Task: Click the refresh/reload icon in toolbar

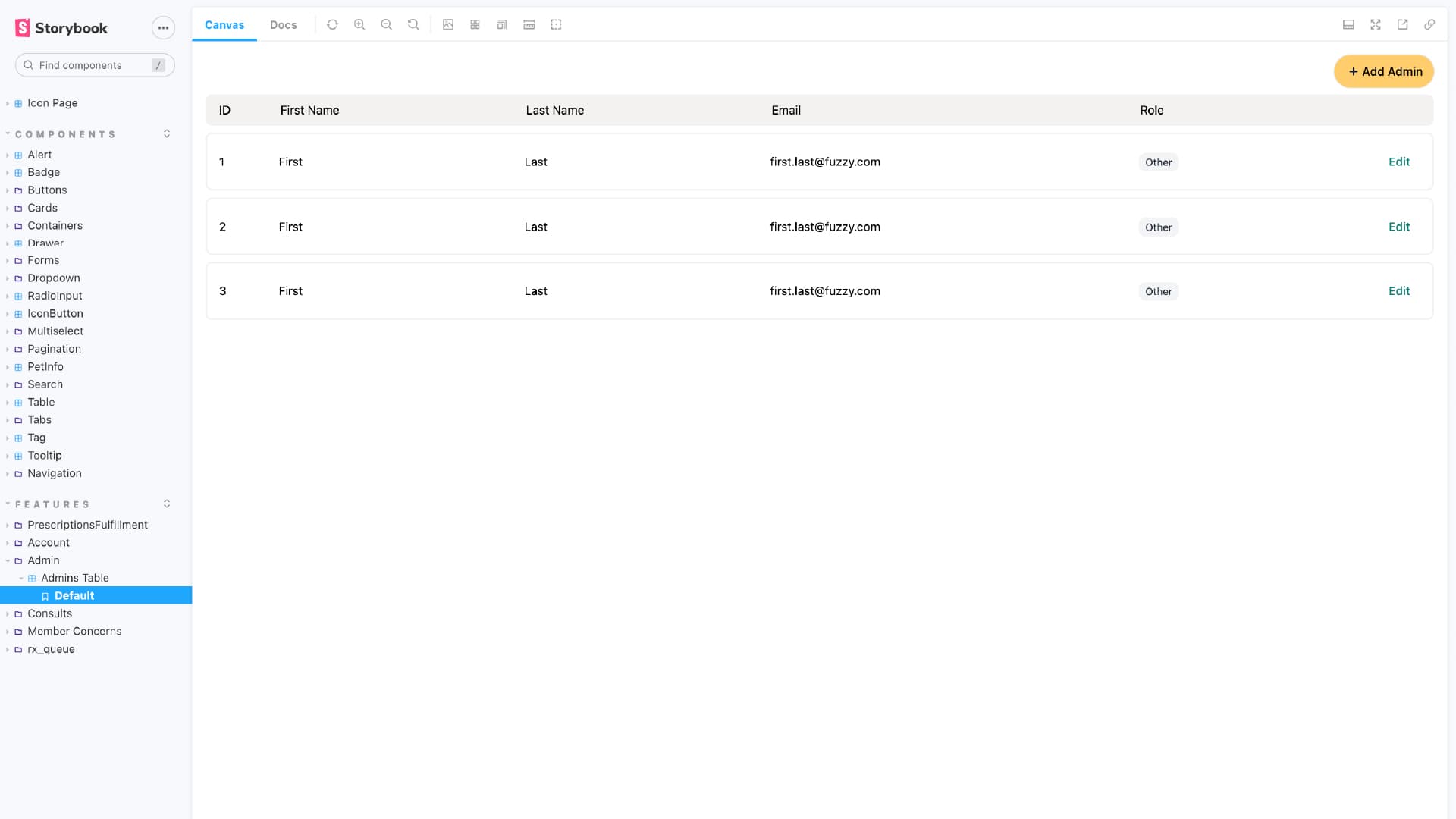Action: coord(332,24)
